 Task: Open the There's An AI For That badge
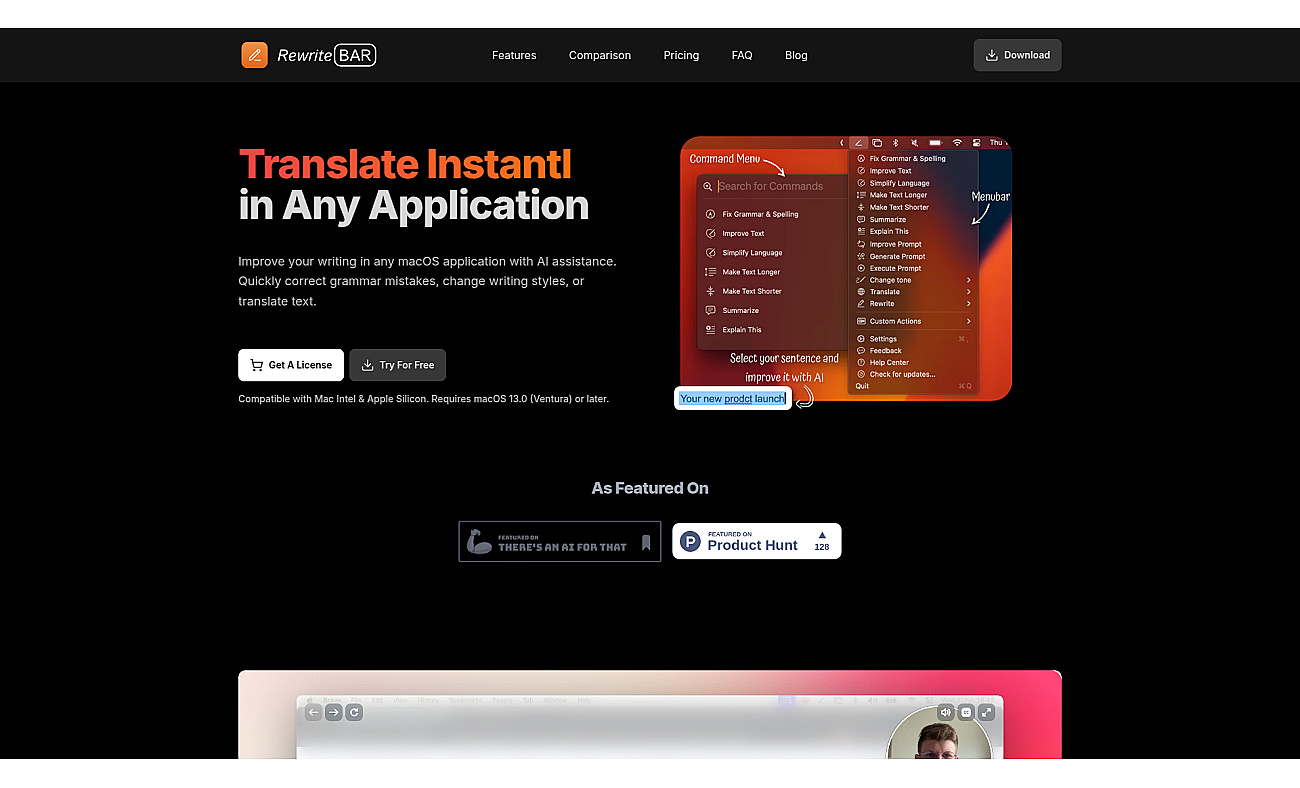tap(560, 541)
